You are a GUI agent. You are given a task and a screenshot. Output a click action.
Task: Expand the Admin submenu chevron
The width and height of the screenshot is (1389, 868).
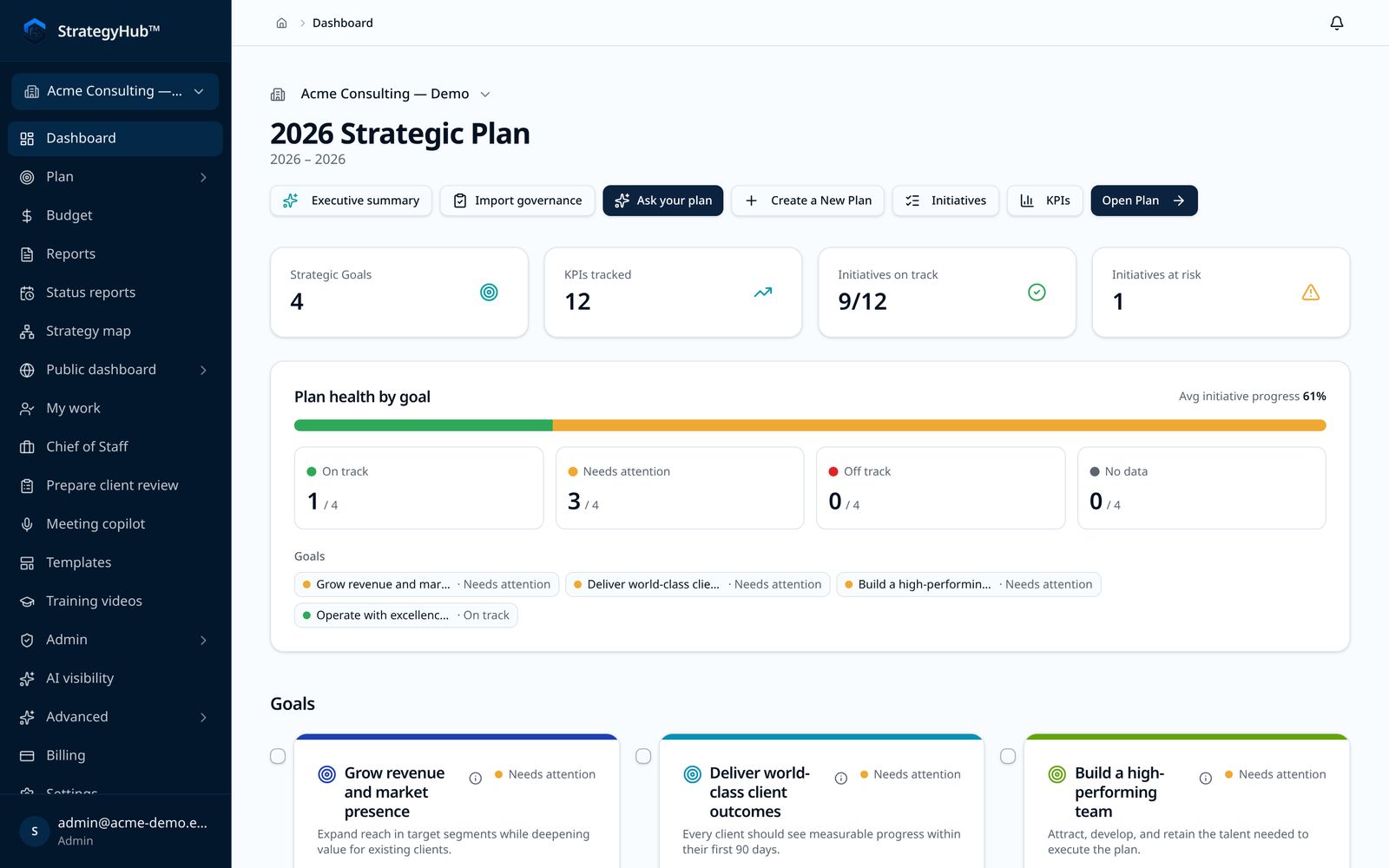203,640
